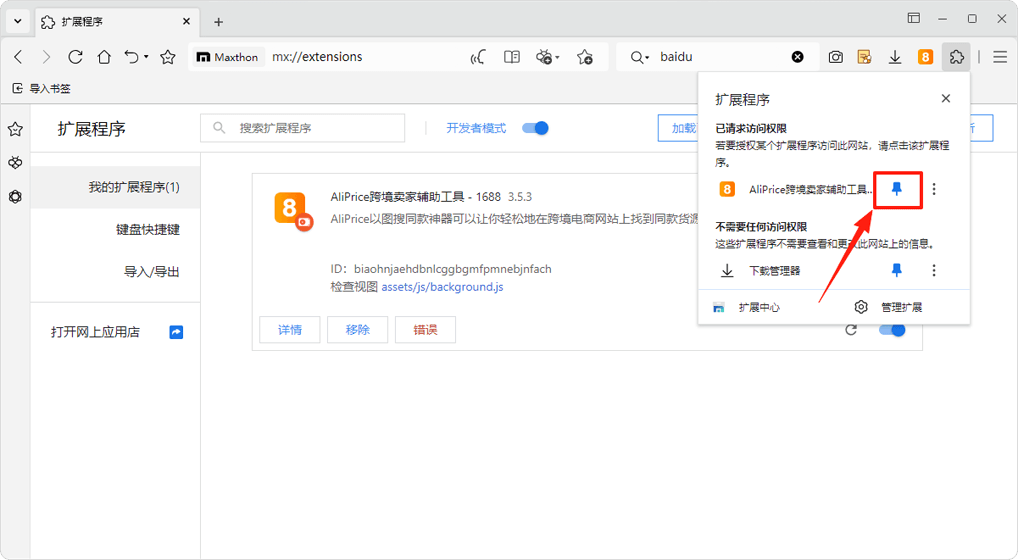Go to the home page
This screenshot has height=560, width=1018.
104,57
